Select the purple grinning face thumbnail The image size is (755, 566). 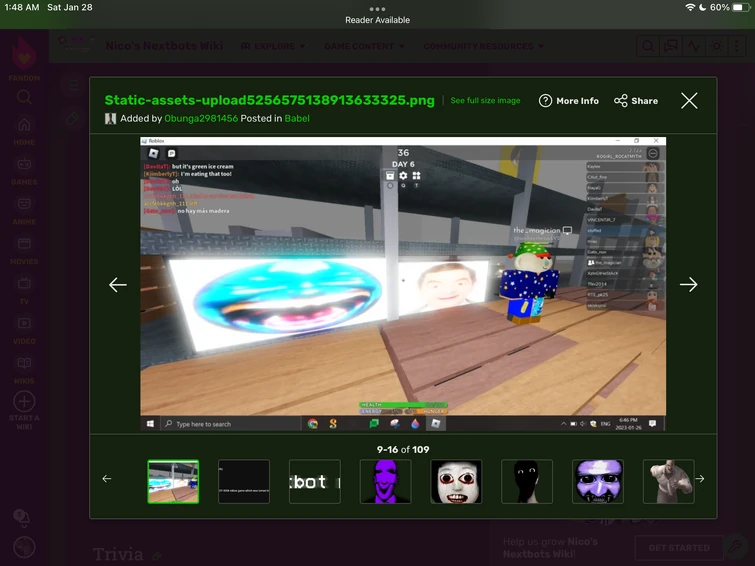click(598, 481)
